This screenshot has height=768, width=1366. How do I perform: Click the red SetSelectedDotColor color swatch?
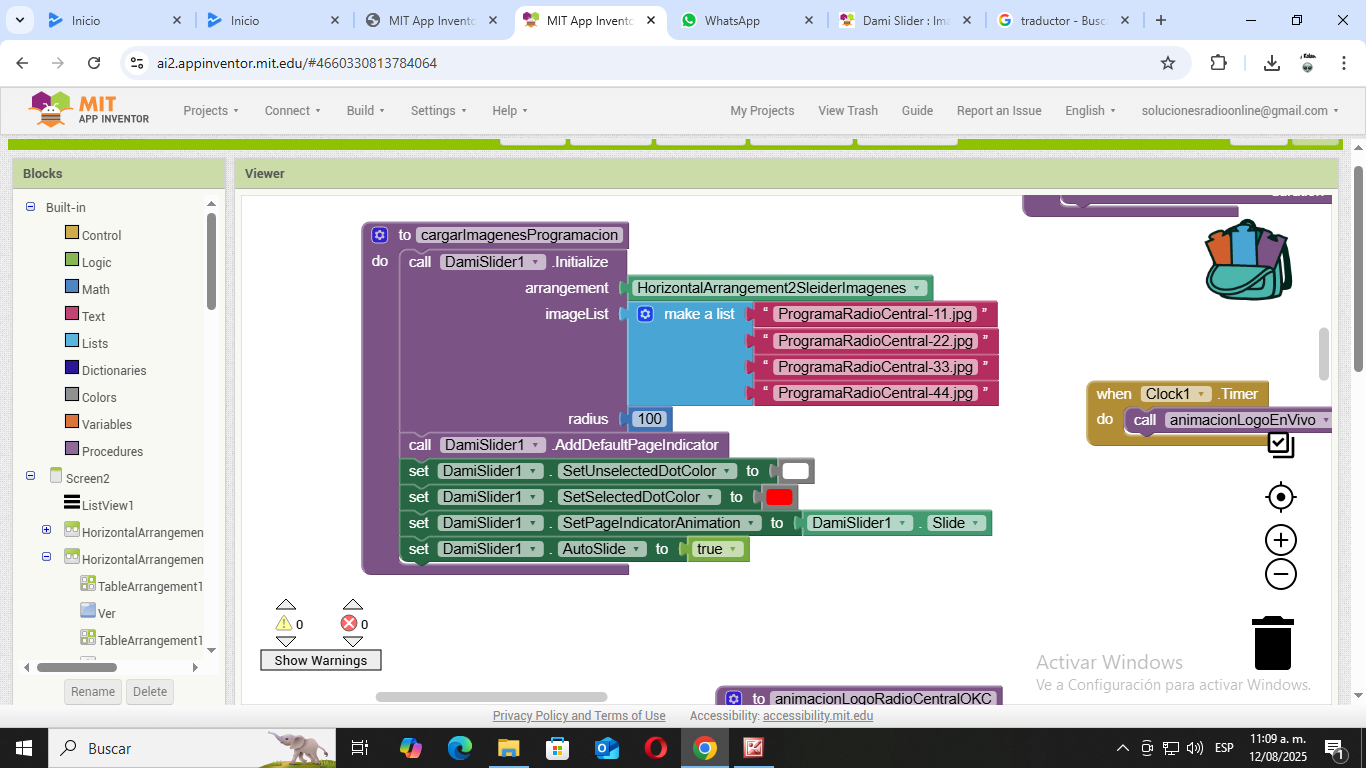click(x=779, y=497)
